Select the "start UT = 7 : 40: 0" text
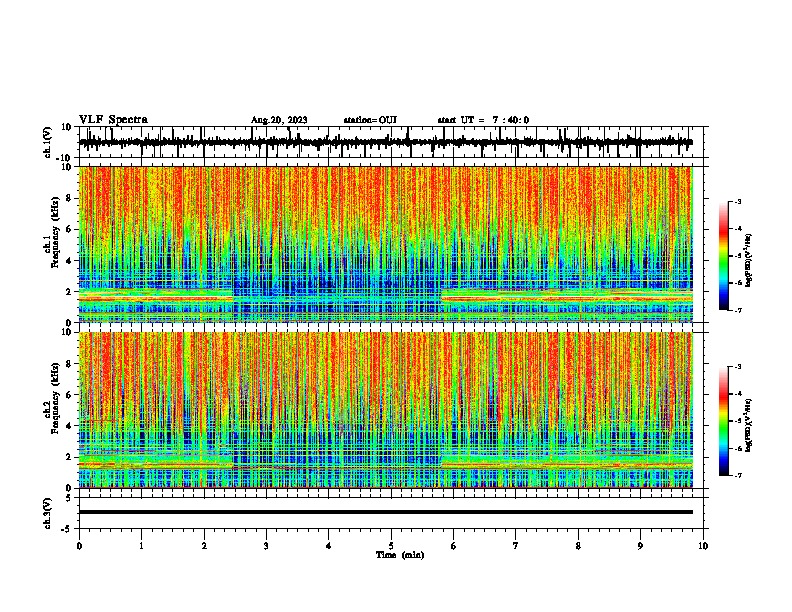Screen dimensions: 792x612 click(x=483, y=120)
